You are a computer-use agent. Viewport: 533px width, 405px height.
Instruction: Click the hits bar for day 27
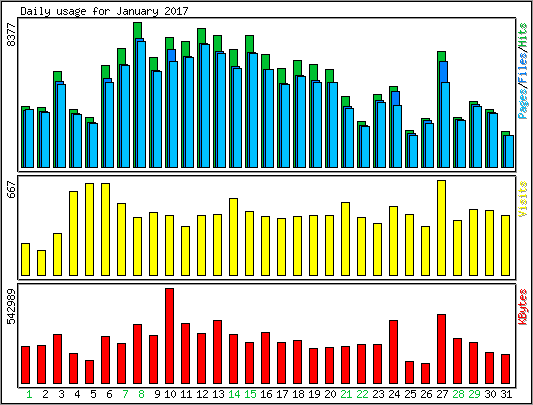click(441, 56)
